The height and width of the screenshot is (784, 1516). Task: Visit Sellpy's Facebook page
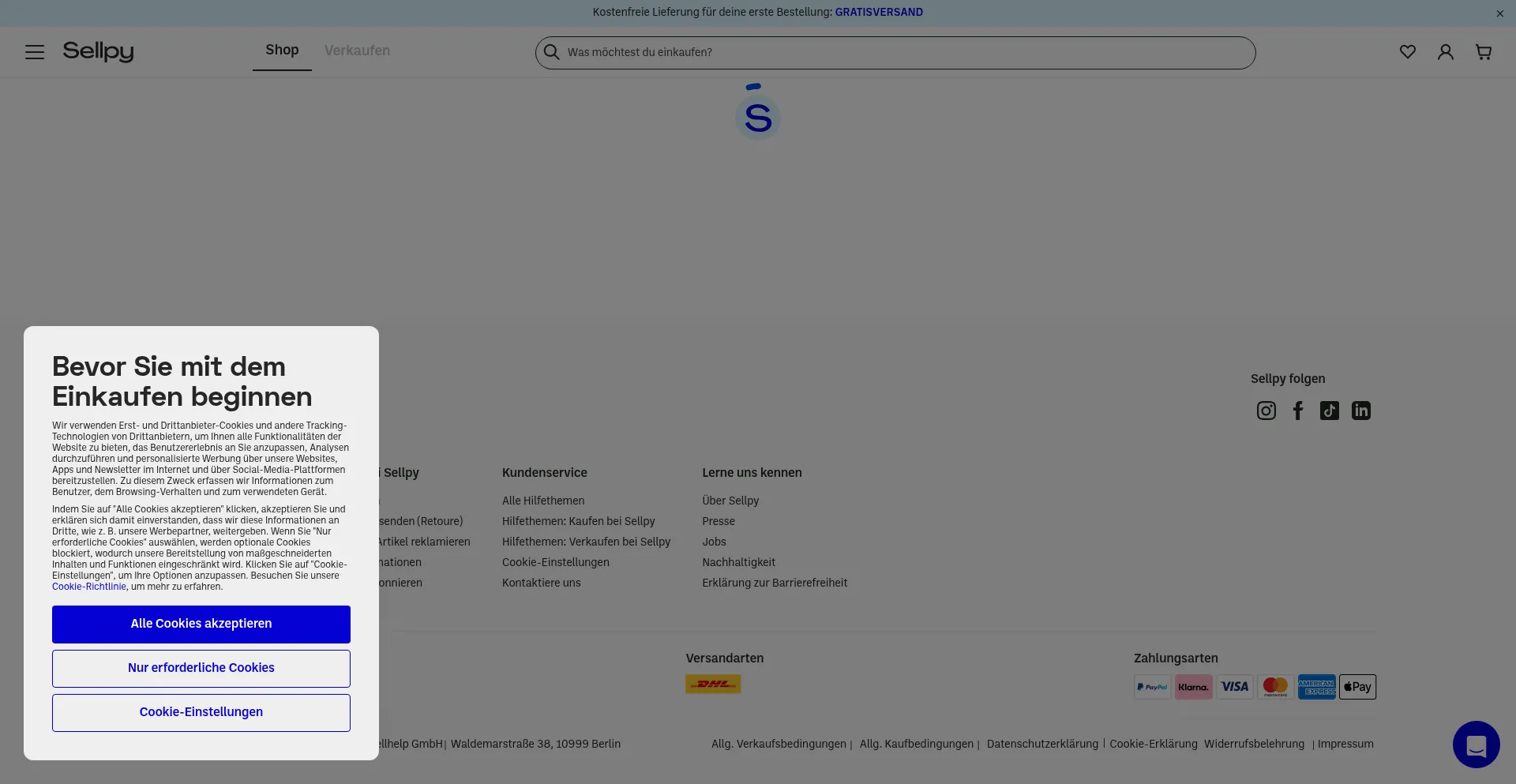point(1297,411)
